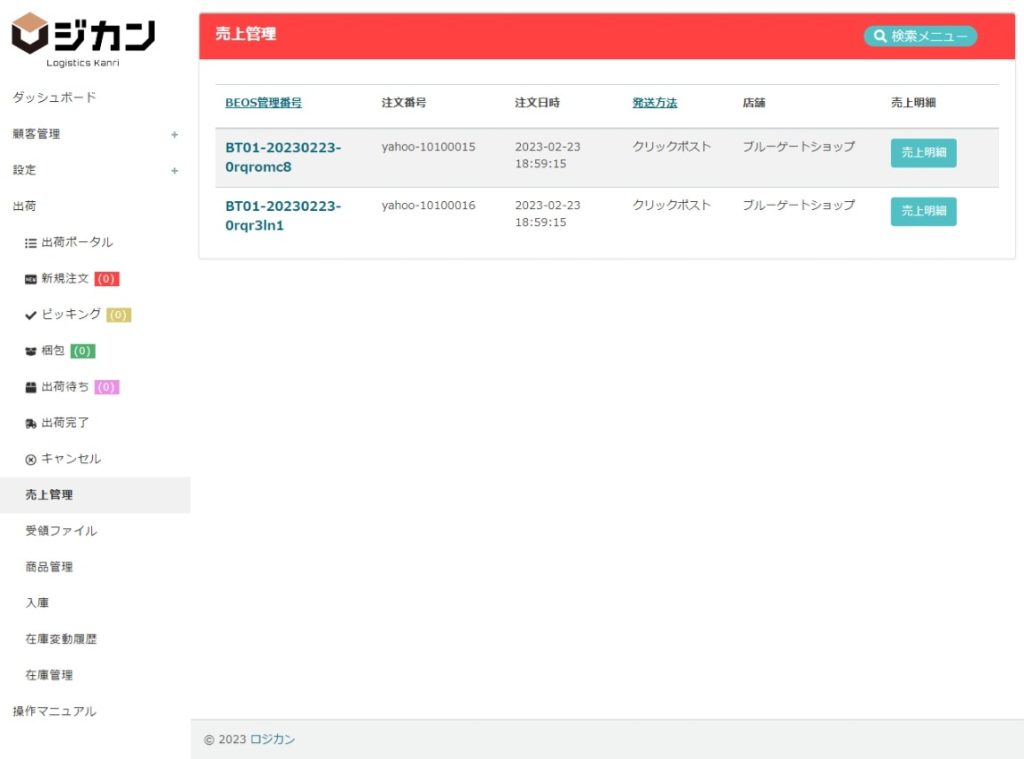Select 在庫管理 in sidebar menu
Viewport: 1024px width, 759px height.
(x=49, y=675)
